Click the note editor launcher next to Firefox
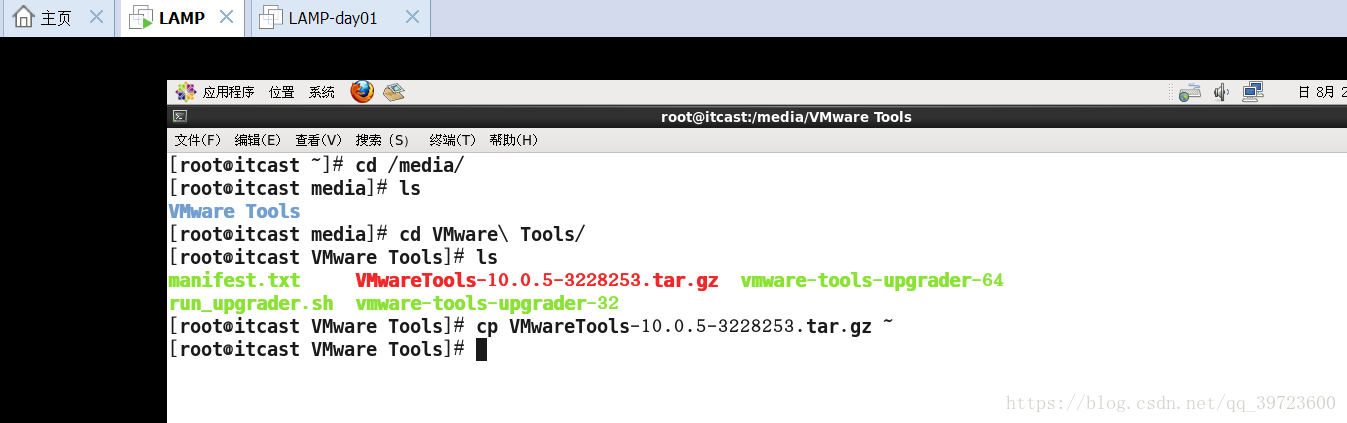Image resolution: width=1347 pixels, height=423 pixels. click(393, 92)
